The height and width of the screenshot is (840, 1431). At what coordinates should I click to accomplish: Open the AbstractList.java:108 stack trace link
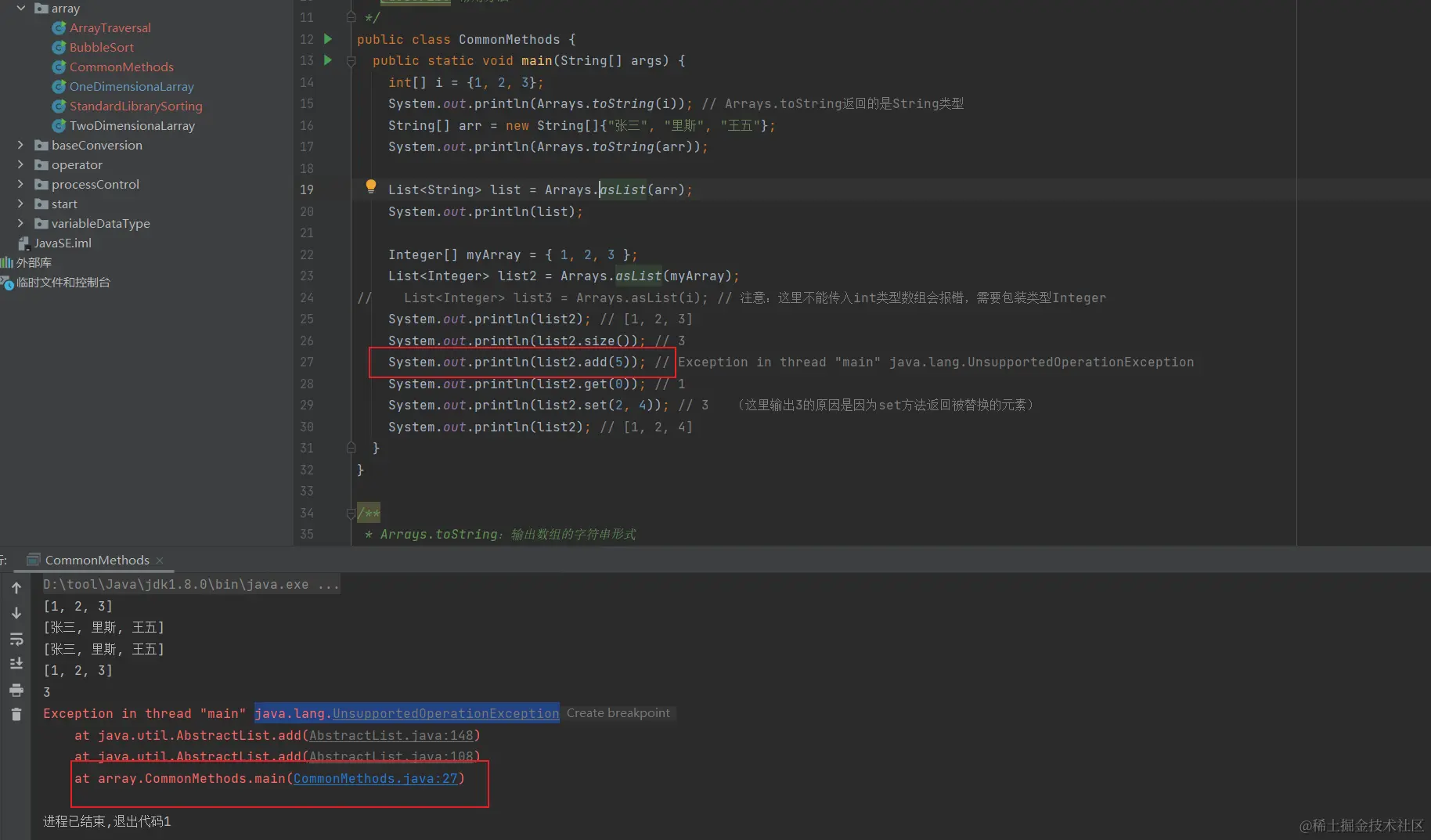click(x=391, y=756)
